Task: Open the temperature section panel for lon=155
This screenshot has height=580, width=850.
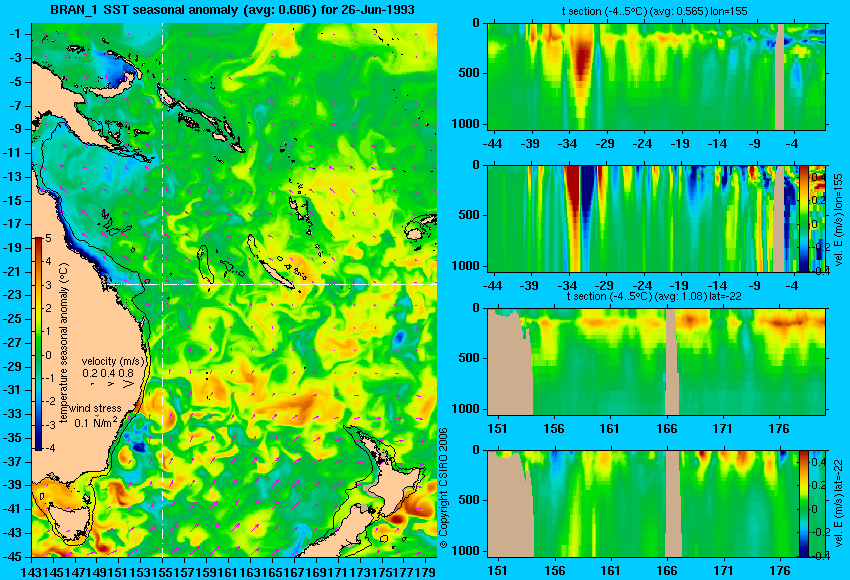Action: tap(657, 76)
